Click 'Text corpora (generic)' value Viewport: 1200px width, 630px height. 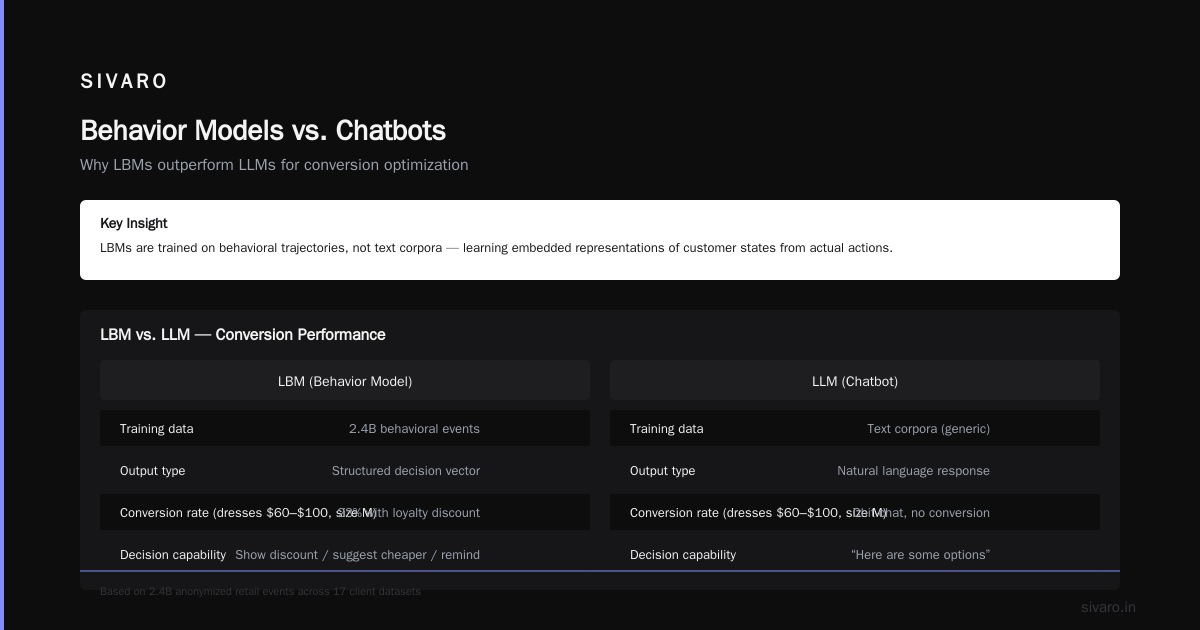[x=928, y=429]
